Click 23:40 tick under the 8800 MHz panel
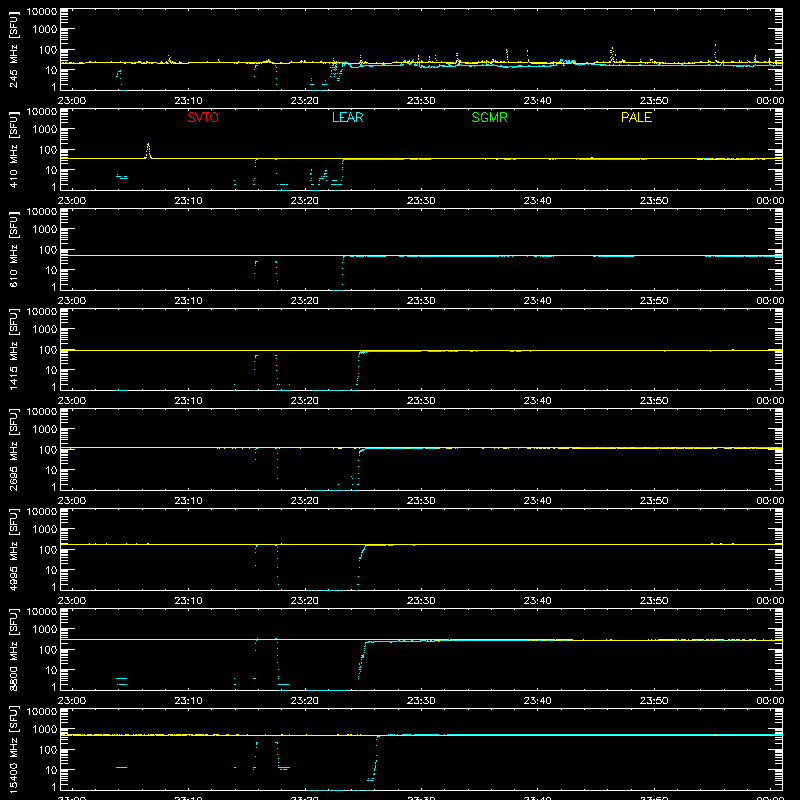800x800 pixels. 537,701
